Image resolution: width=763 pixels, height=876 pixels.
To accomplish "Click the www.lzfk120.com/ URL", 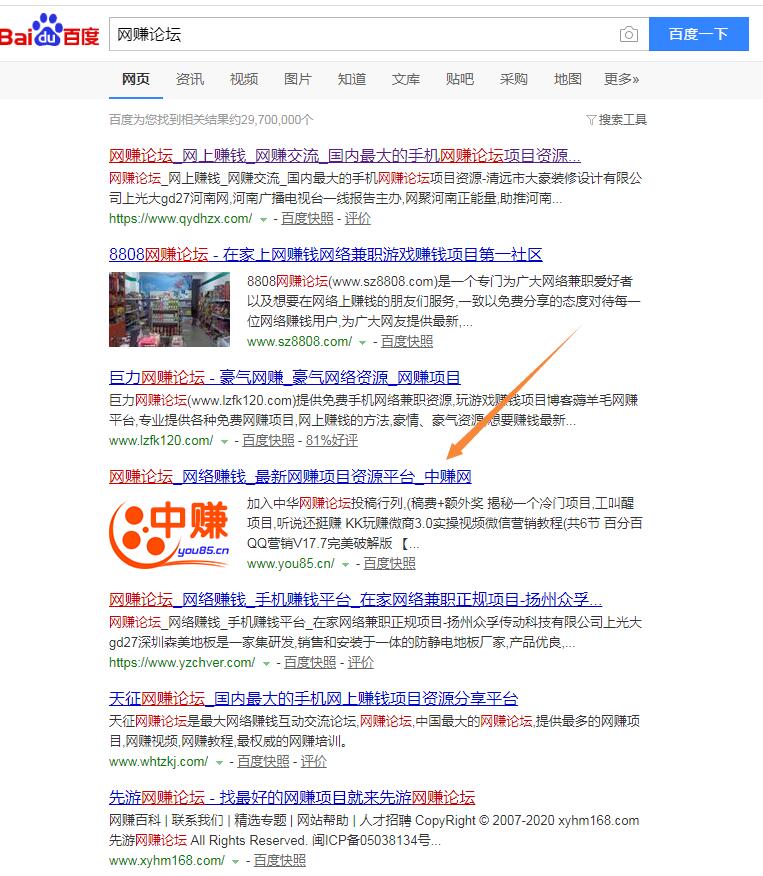I will click(x=161, y=440).
